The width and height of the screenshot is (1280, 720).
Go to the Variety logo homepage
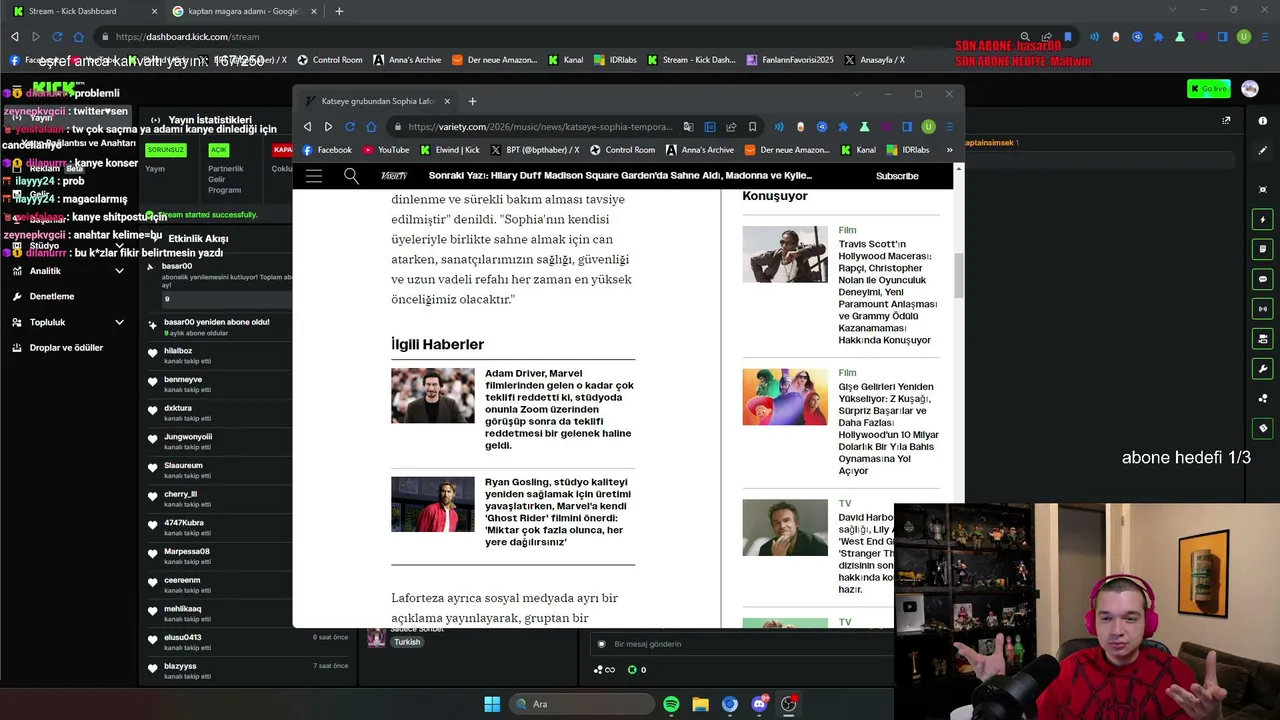pos(394,176)
